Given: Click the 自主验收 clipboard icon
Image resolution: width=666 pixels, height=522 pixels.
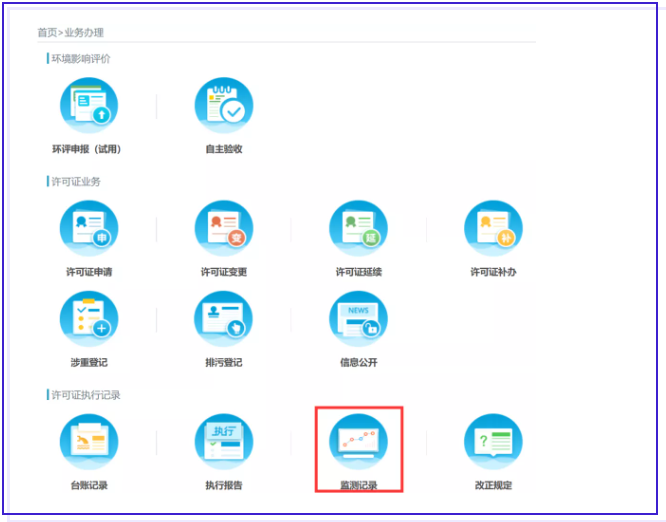Looking at the screenshot, I should click(223, 106).
